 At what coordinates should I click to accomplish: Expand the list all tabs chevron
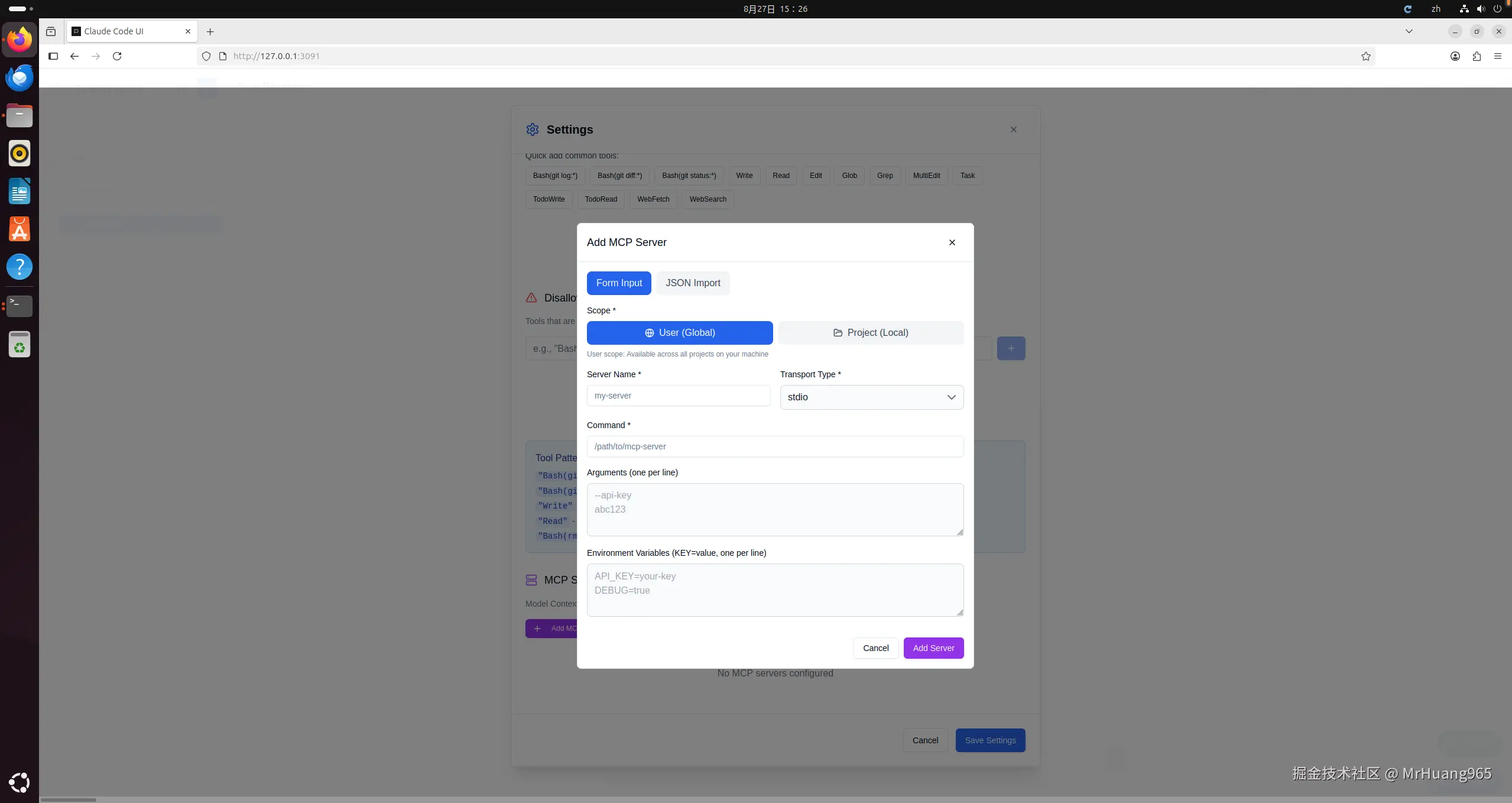(x=1409, y=31)
